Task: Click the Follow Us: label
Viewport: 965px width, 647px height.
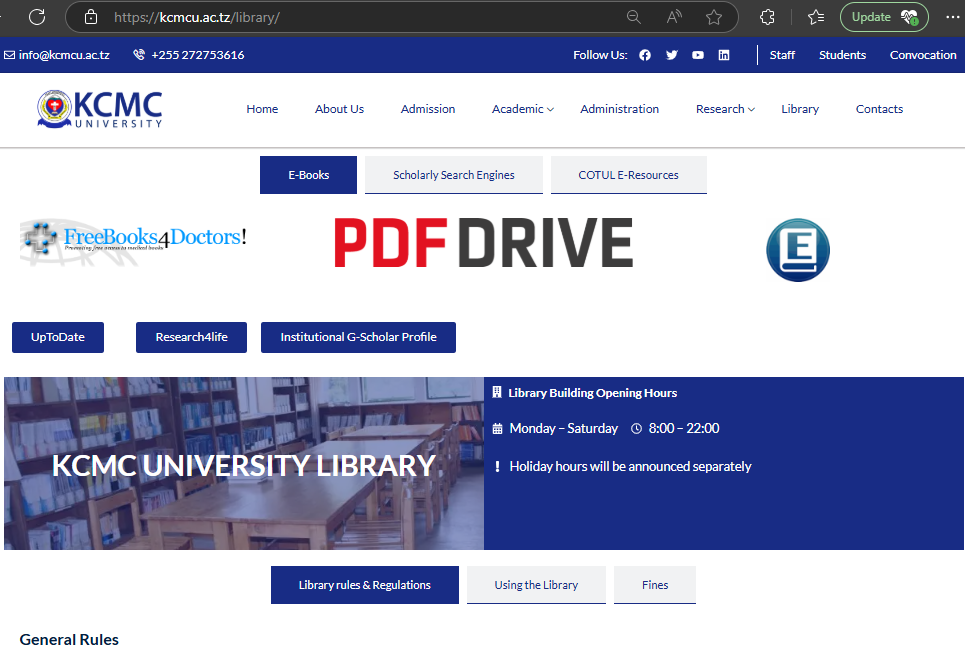Action: point(600,55)
